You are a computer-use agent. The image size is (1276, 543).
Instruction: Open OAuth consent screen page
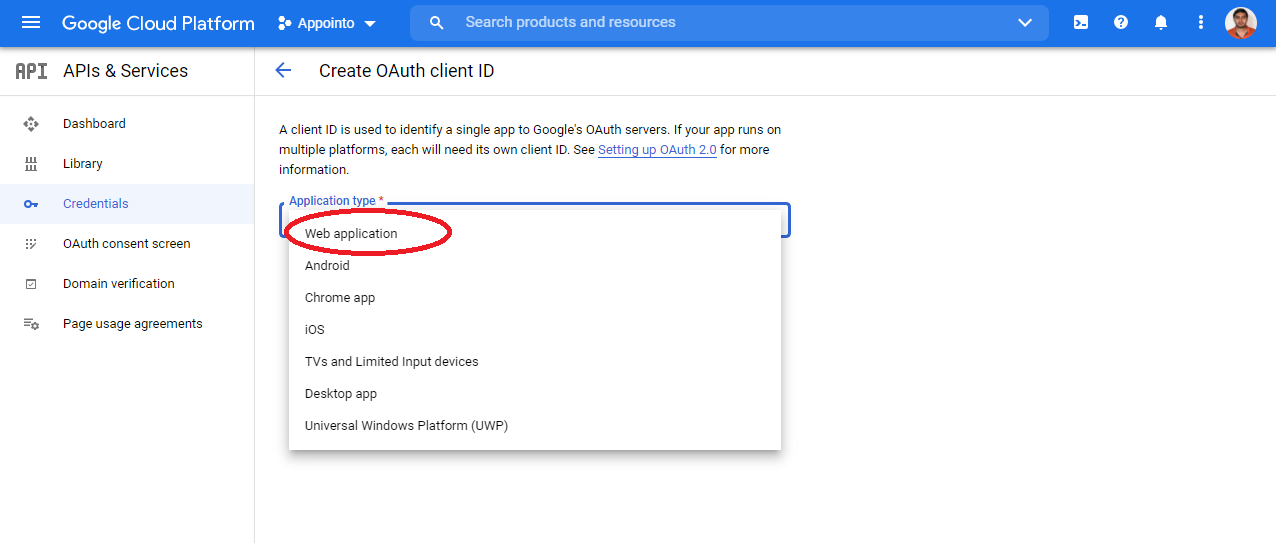coord(127,244)
